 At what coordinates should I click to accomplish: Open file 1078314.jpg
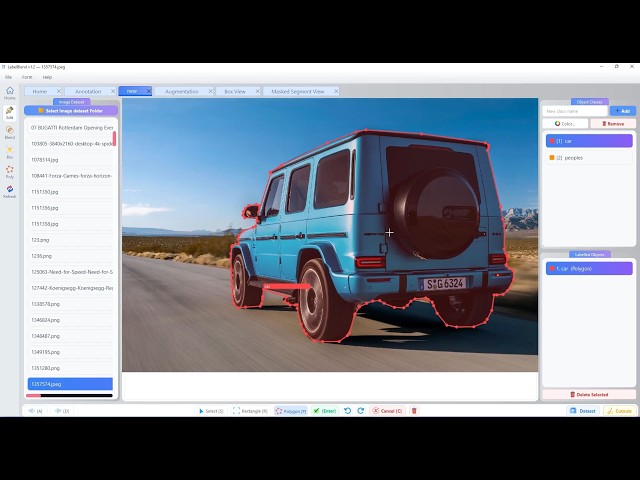click(70, 160)
